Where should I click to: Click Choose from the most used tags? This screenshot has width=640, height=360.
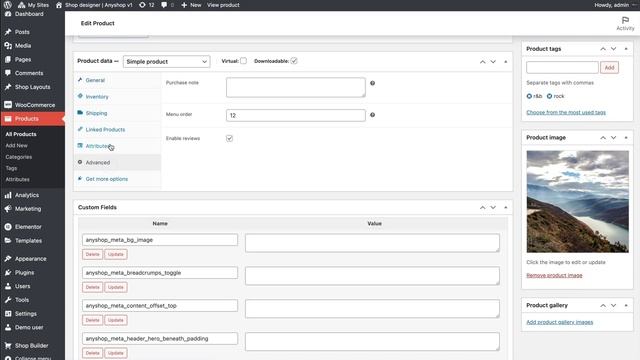click(566, 112)
